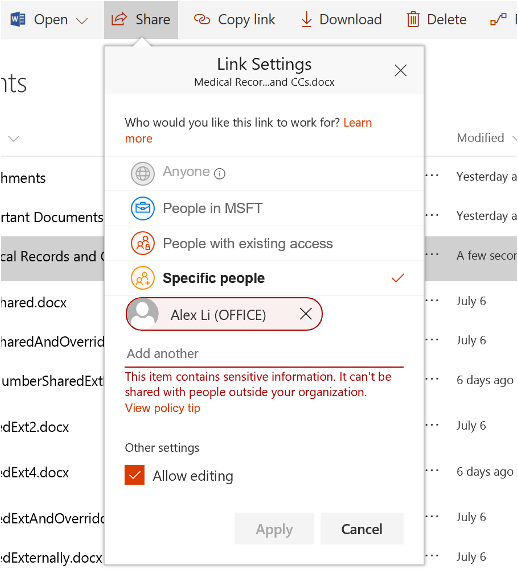518x574 pixels.
Task: Click the Copy link chain icon
Action: coord(202,19)
